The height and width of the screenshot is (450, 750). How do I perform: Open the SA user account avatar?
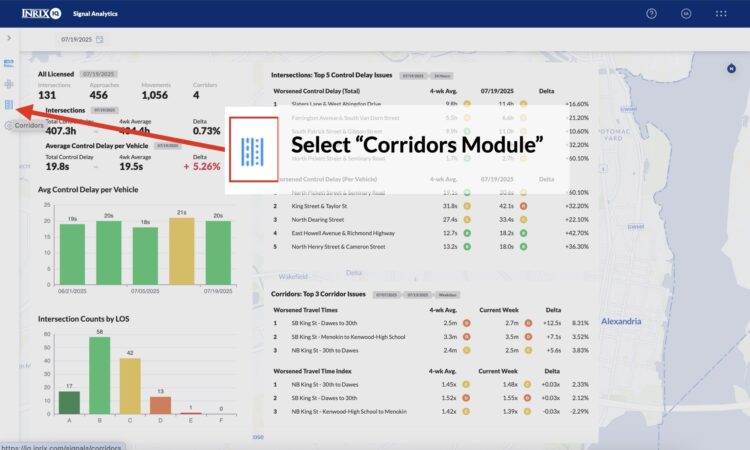pos(686,14)
